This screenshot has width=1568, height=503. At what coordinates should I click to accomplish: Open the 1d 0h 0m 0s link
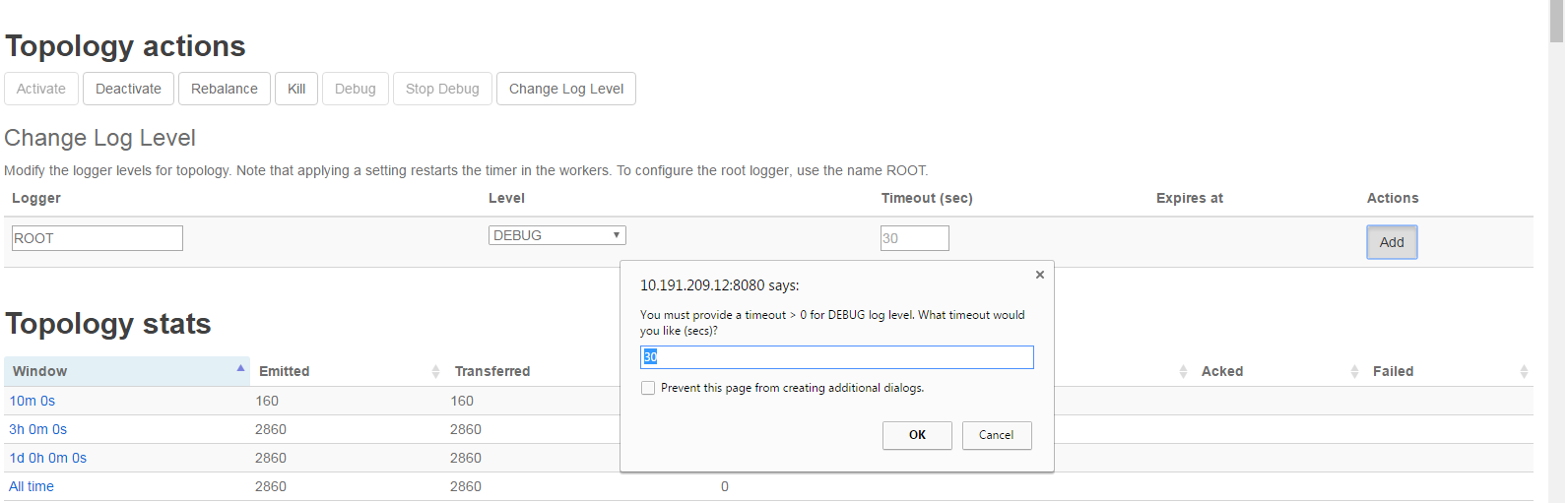tap(48, 459)
